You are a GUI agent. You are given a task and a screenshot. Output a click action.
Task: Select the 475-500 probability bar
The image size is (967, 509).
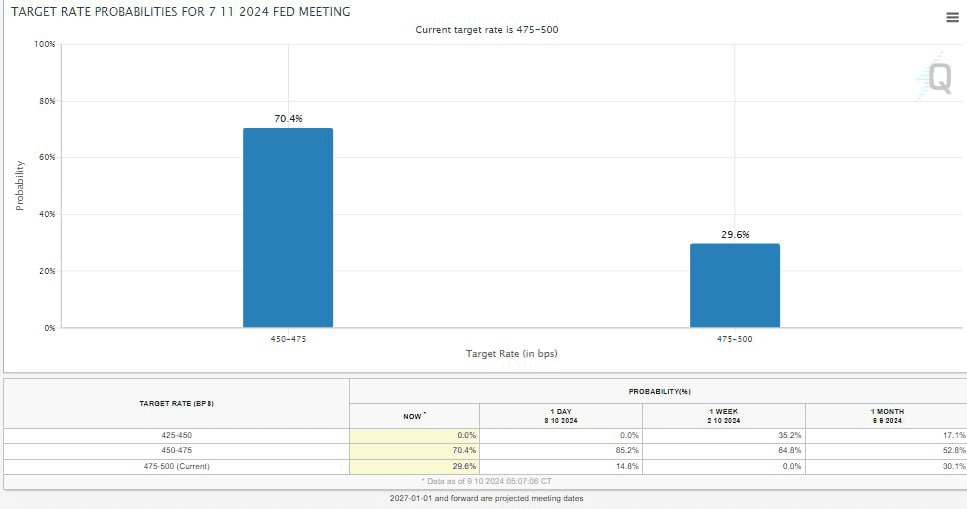[x=735, y=285]
